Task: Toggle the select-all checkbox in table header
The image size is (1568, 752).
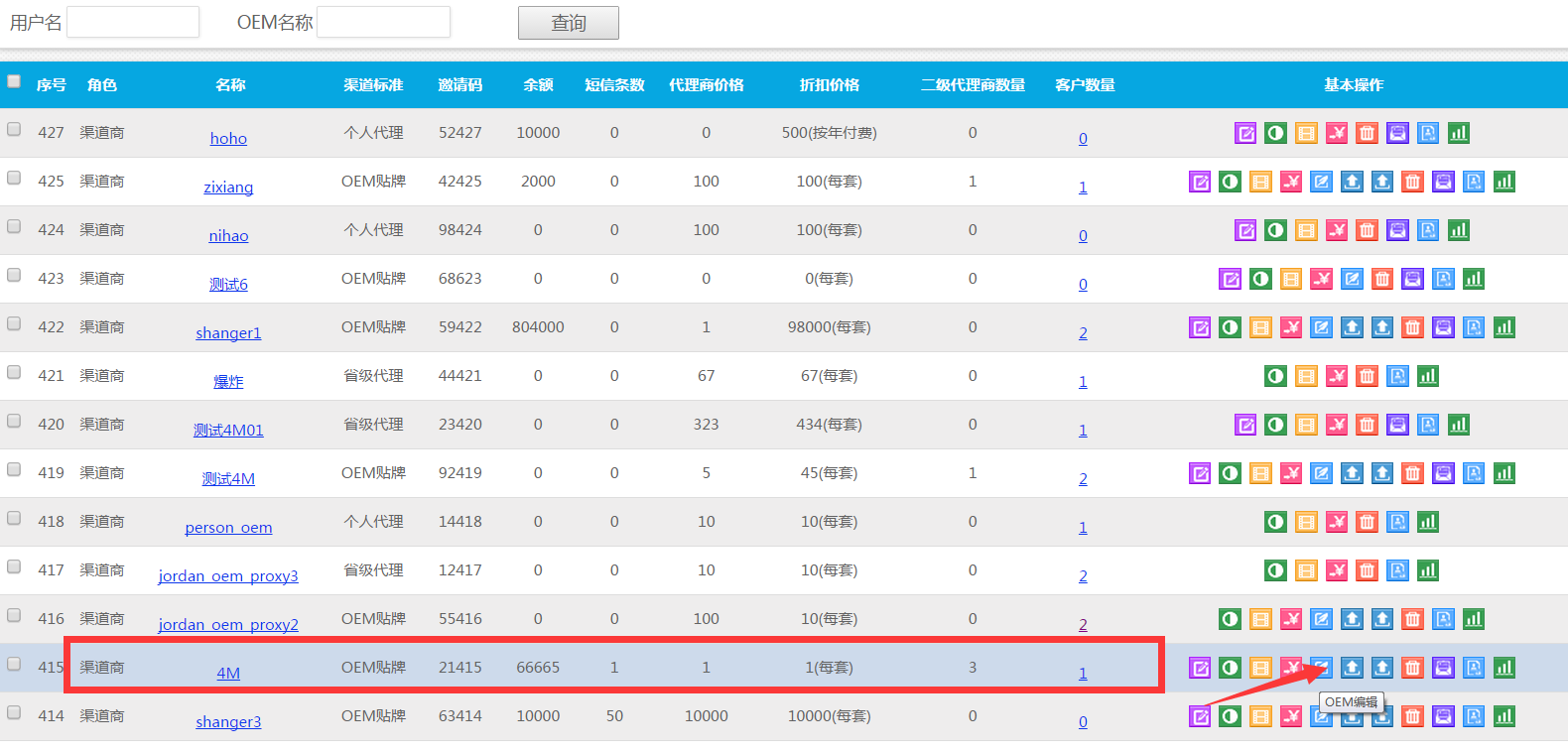Action: tap(14, 81)
